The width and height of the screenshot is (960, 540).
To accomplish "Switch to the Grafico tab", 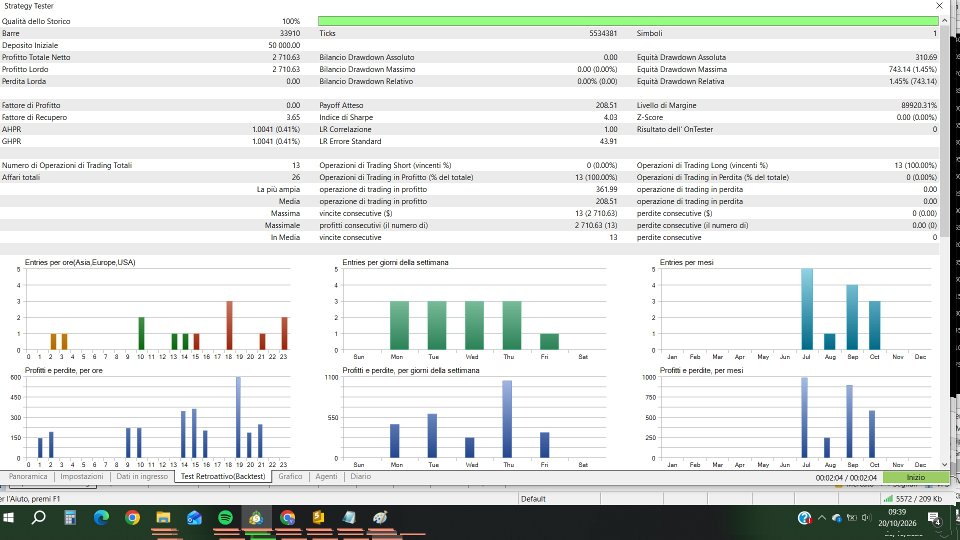I will point(290,476).
